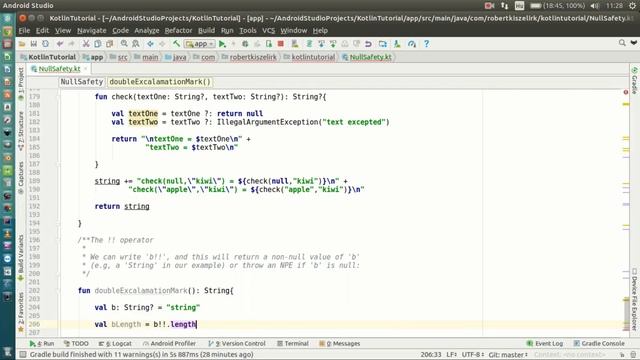Screen dimensions: 640x360
Task: Open the Git: master branch menu
Action: [508, 355]
